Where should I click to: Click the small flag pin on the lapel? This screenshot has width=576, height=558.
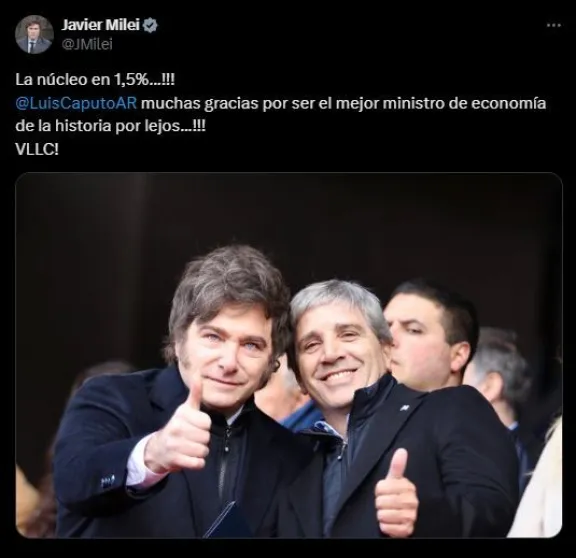[404, 407]
